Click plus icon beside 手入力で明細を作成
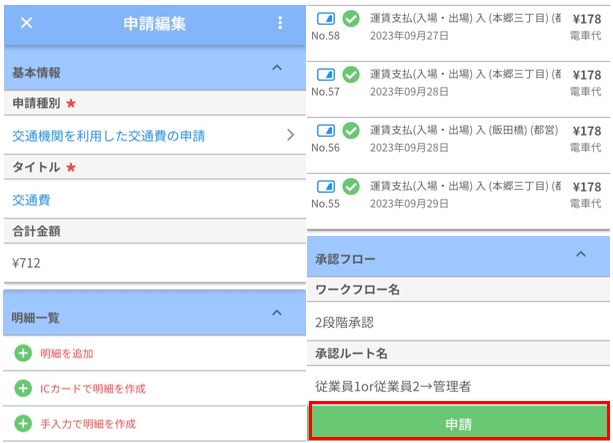 23,423
